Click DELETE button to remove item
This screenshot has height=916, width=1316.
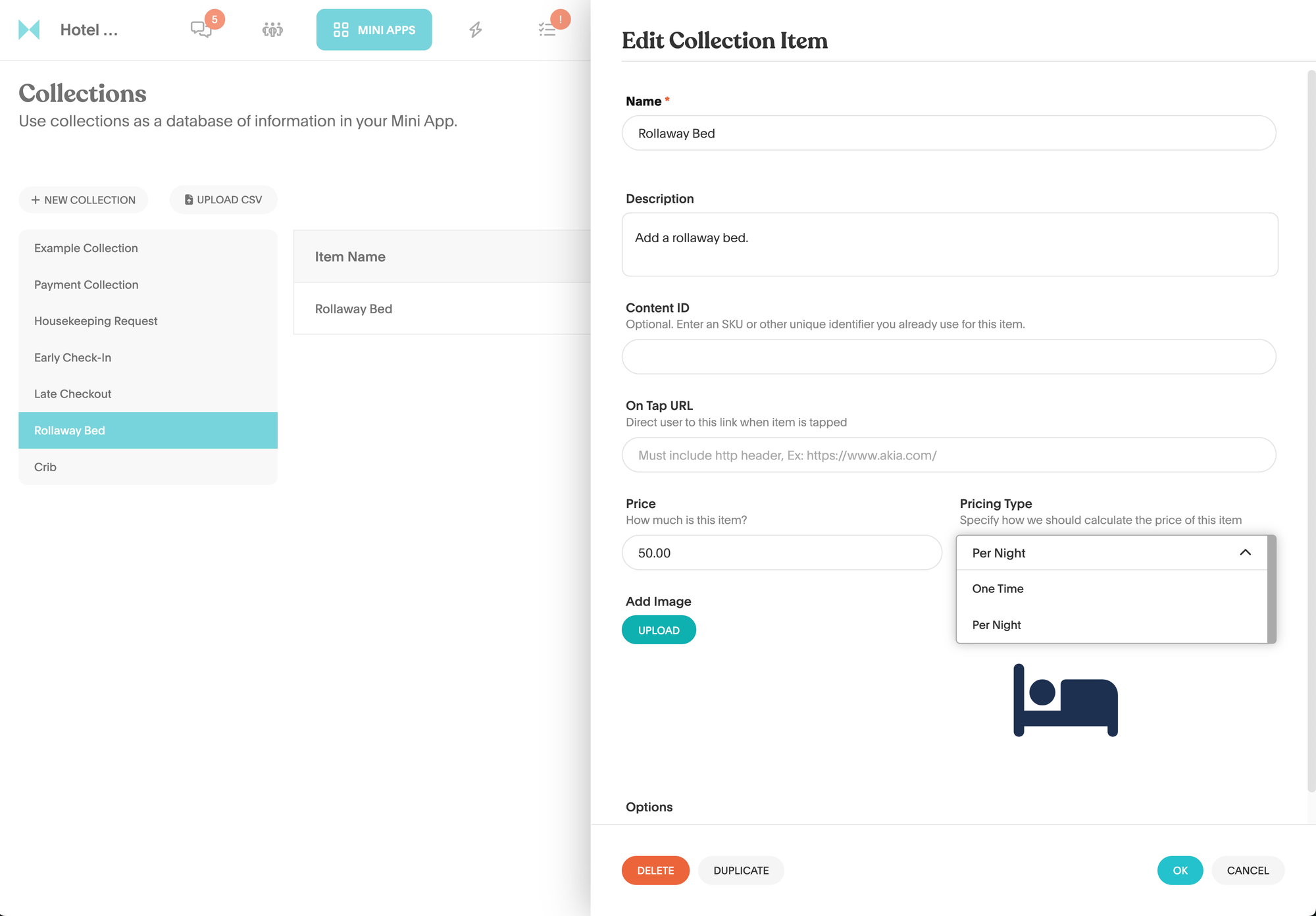click(655, 870)
